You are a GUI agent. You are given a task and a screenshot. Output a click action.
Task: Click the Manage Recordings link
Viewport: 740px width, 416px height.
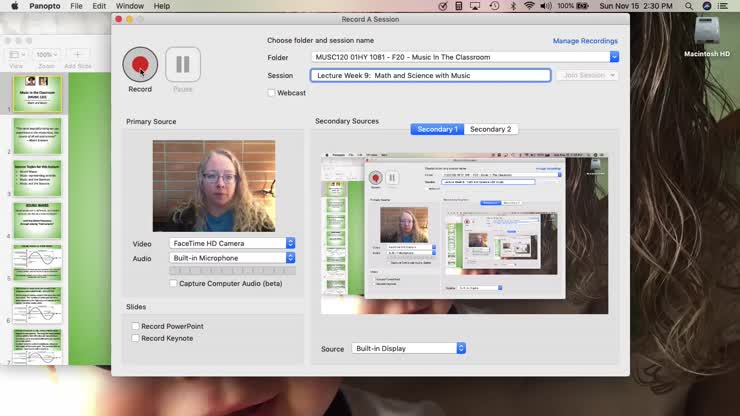(x=585, y=41)
